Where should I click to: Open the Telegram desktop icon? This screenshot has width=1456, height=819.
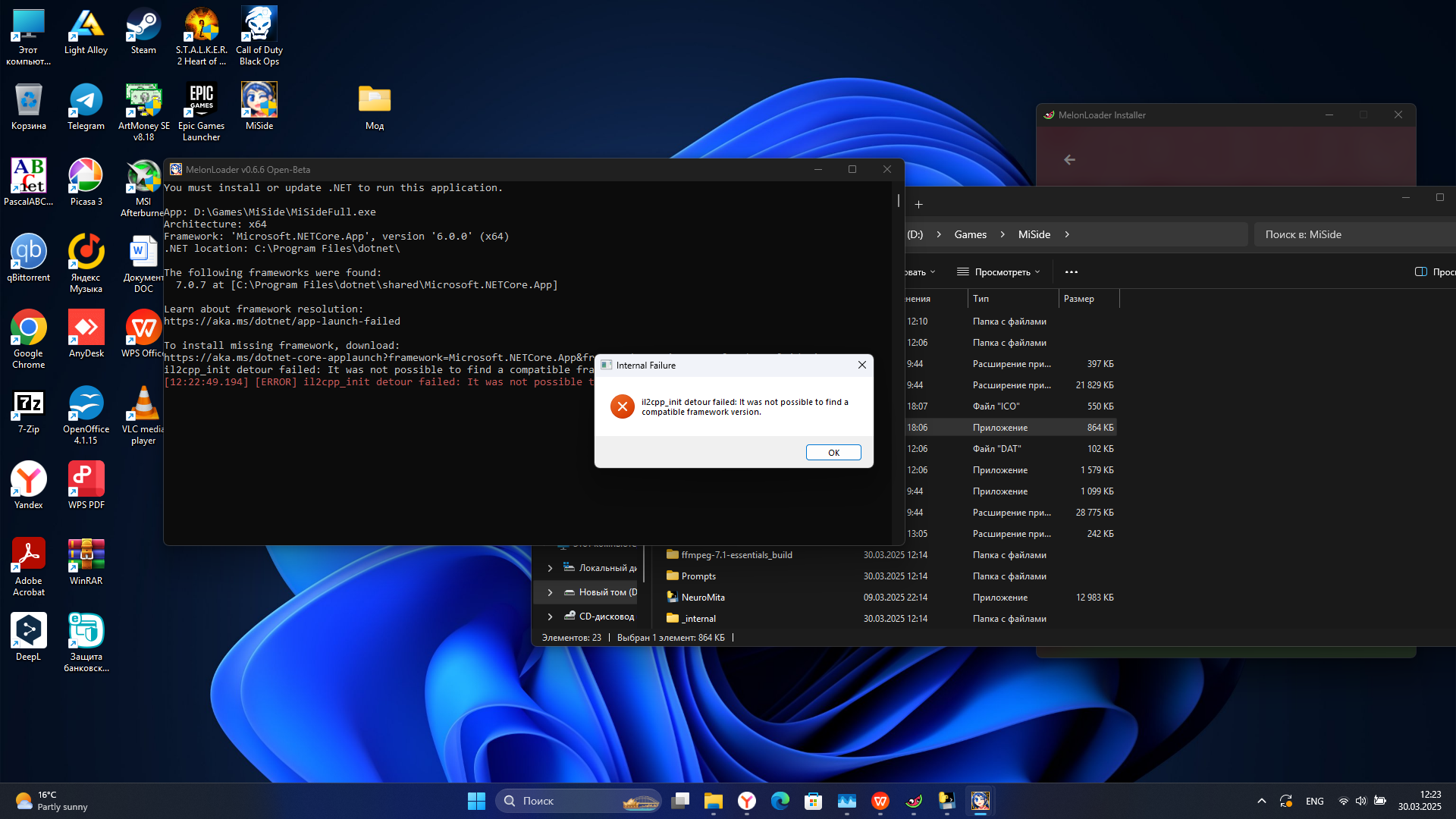tap(86, 107)
